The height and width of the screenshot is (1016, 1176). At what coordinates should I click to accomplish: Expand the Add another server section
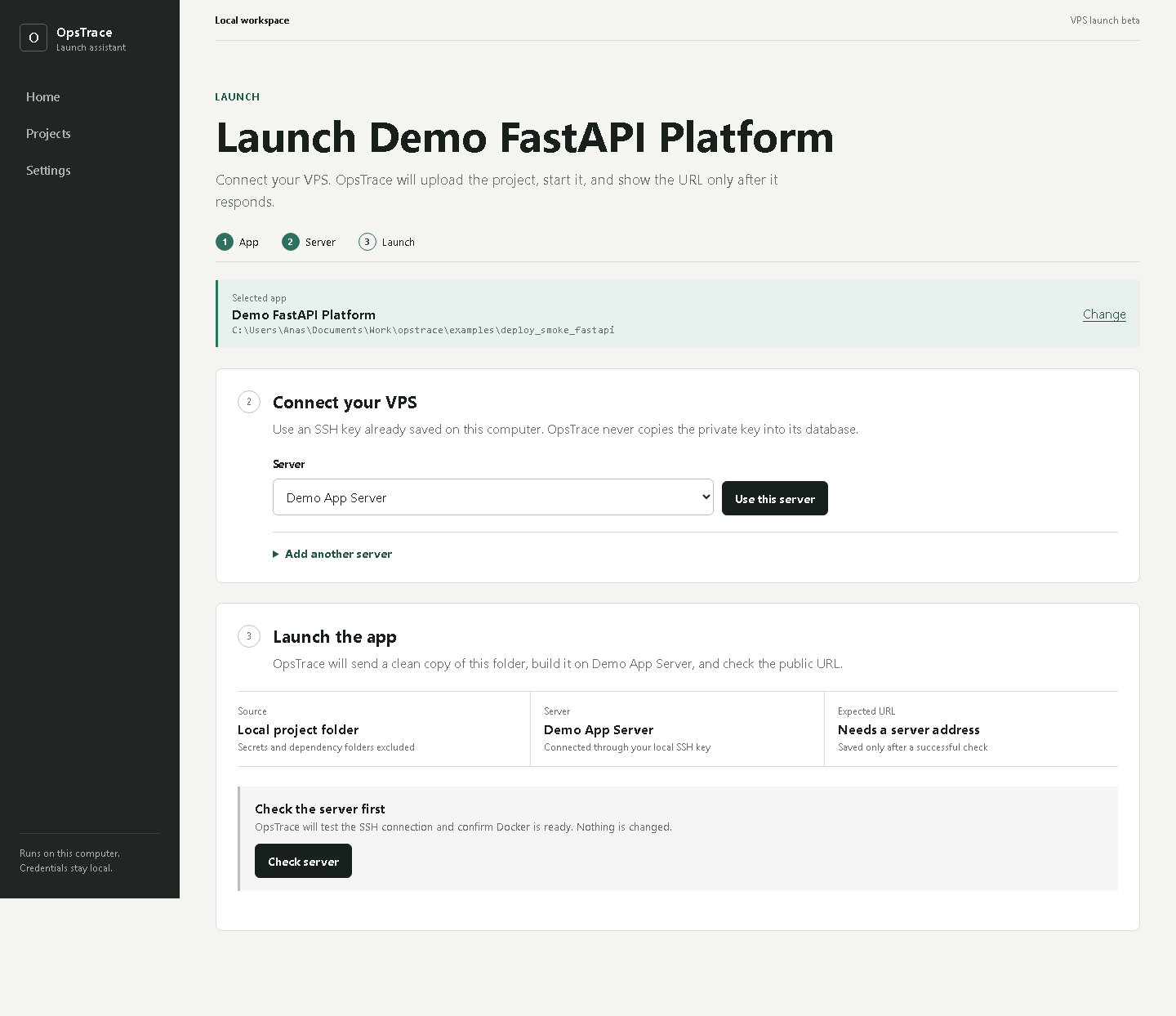[332, 554]
